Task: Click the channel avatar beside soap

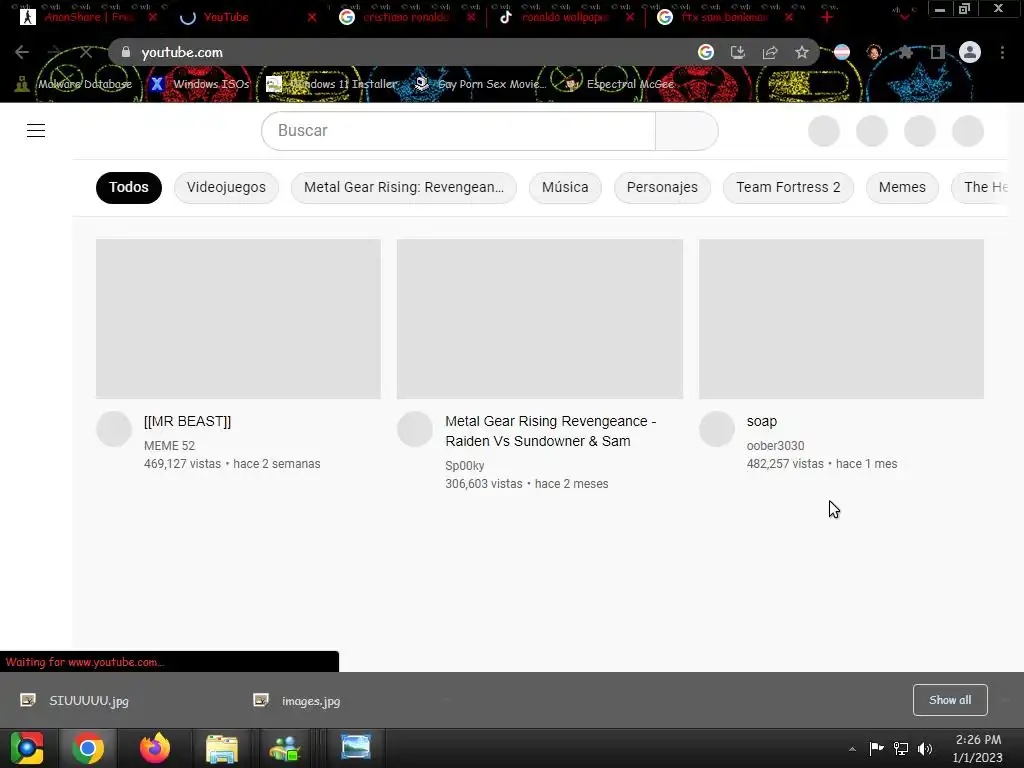Action: 717,429
